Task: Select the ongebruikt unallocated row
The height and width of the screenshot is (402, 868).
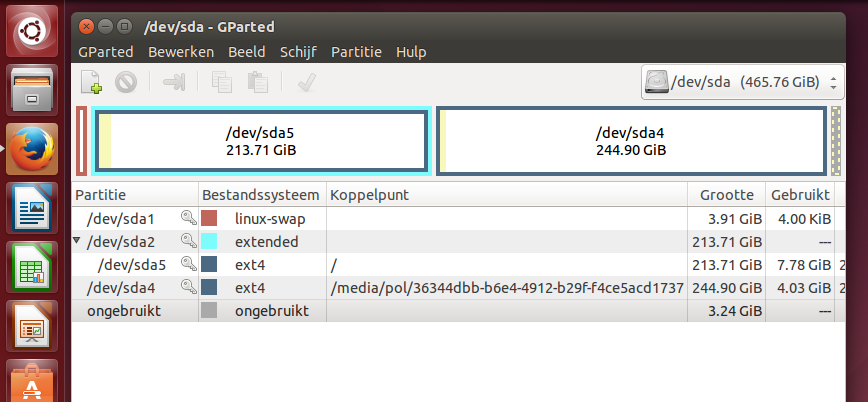Action: coord(400,311)
